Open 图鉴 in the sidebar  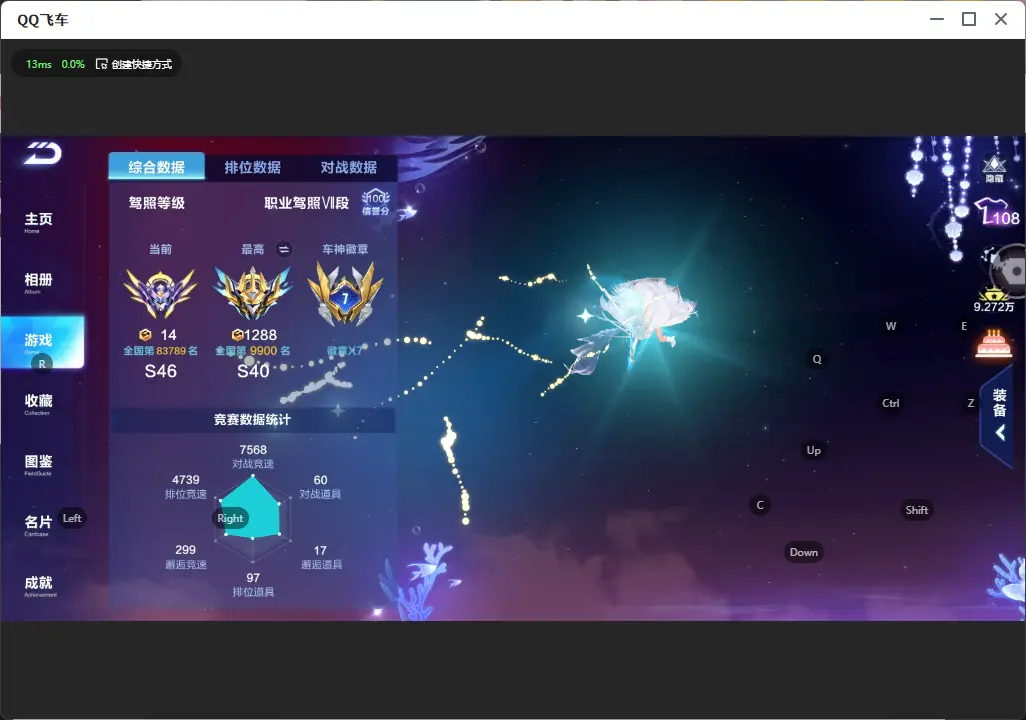click(x=39, y=463)
